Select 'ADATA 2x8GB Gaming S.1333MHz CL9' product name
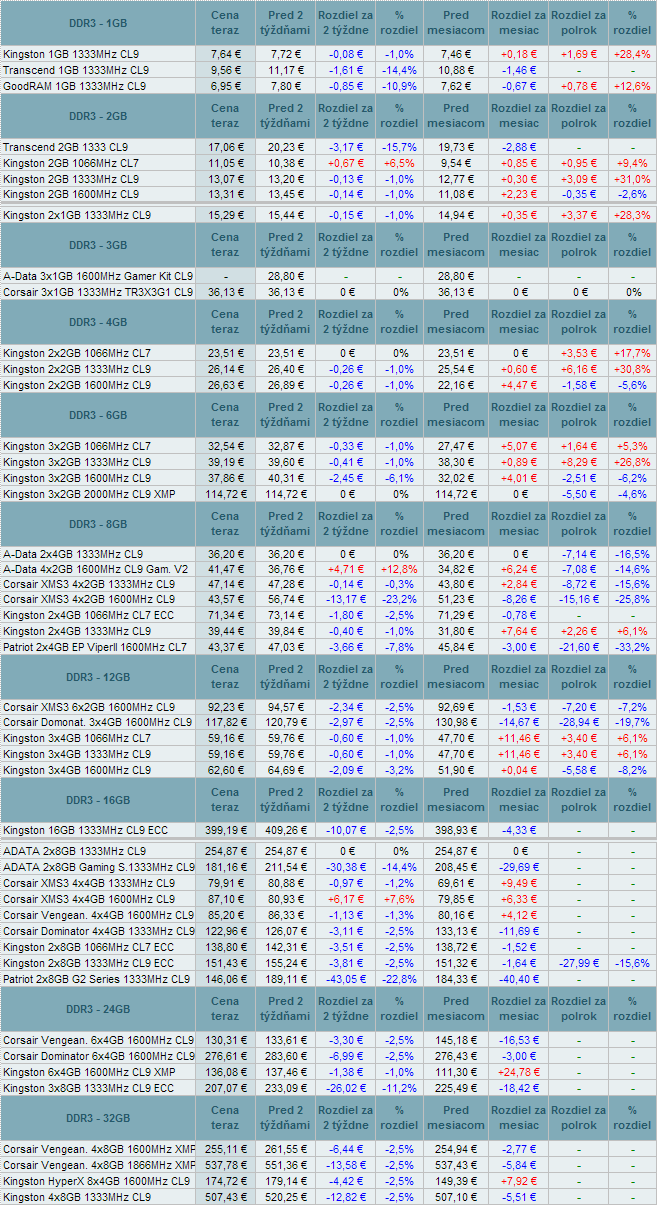 point(98,867)
